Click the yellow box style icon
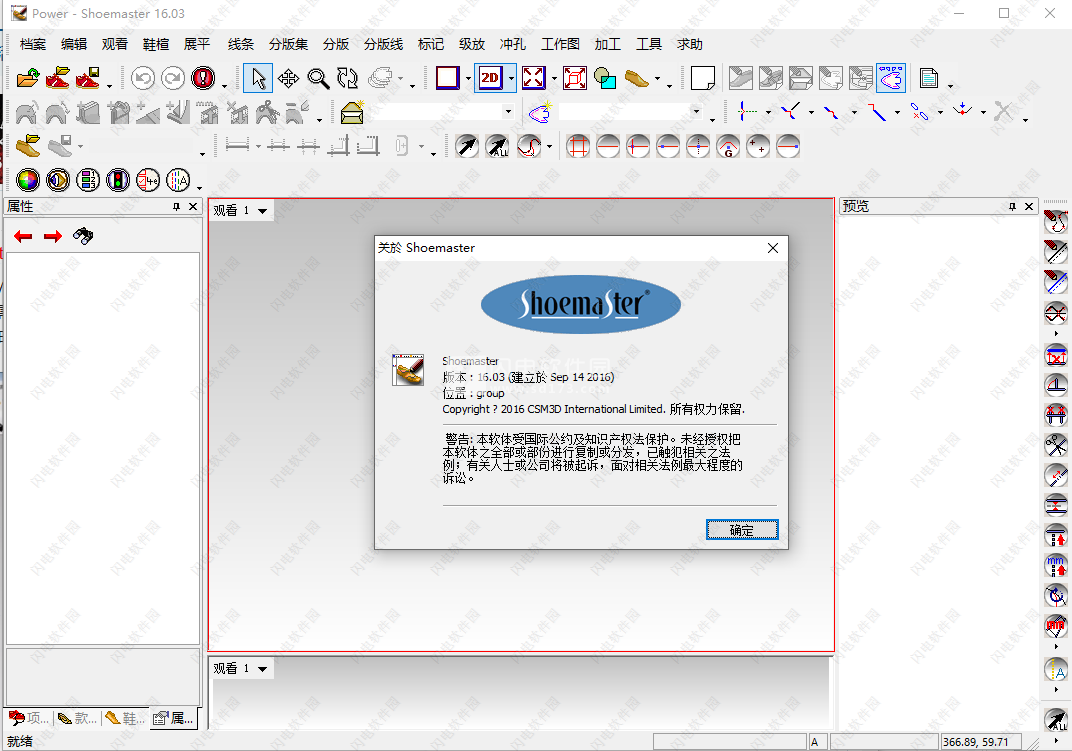 click(351, 112)
